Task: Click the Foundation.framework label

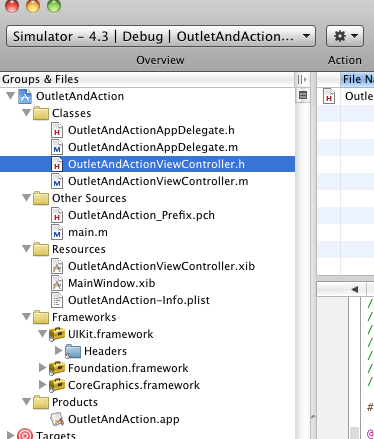Action: click(128, 368)
